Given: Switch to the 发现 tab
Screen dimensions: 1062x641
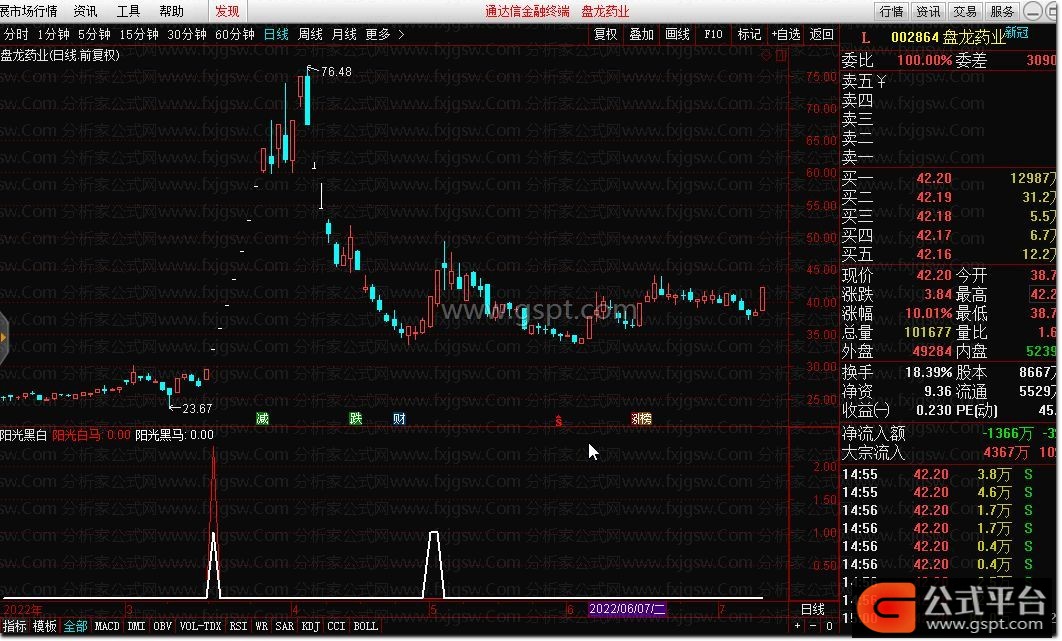Looking at the screenshot, I should (x=227, y=11).
